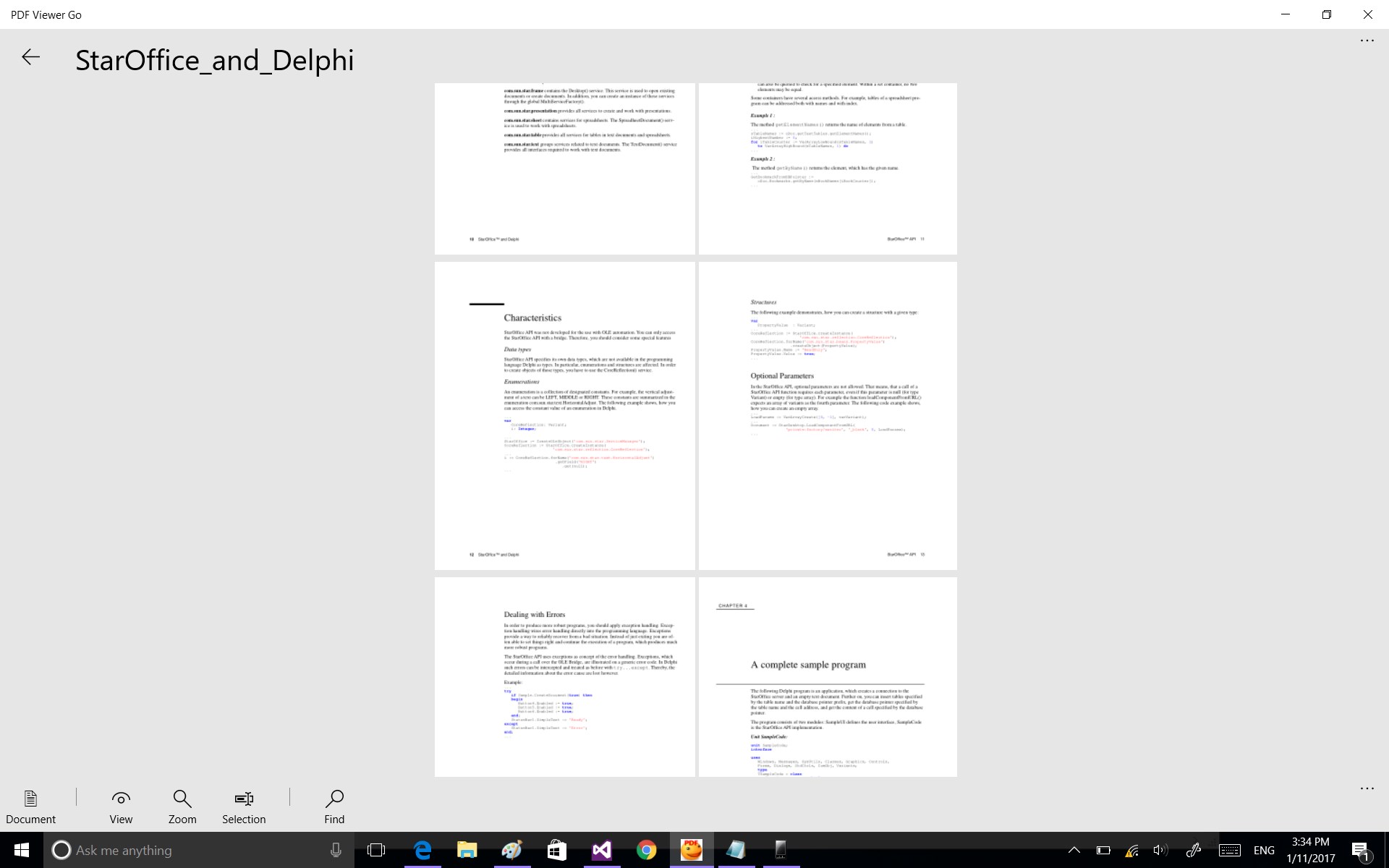Launch Microsoft Edge from taskbar
Screen dimensions: 1389x868
click(422, 850)
